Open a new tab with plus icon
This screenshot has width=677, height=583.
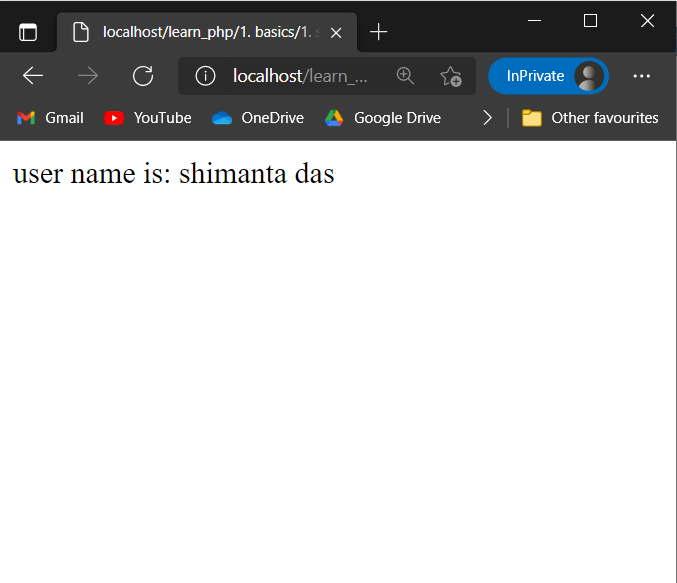pyautogui.click(x=378, y=32)
